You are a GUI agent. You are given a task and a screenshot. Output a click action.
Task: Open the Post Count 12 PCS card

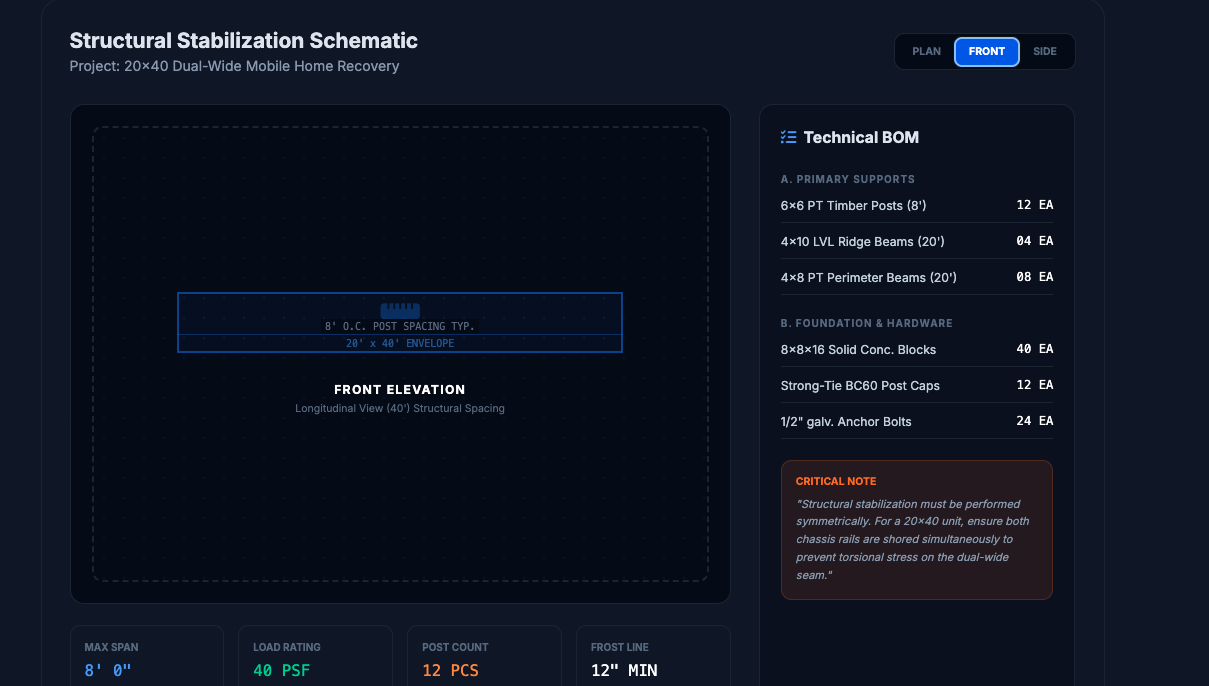pos(484,658)
